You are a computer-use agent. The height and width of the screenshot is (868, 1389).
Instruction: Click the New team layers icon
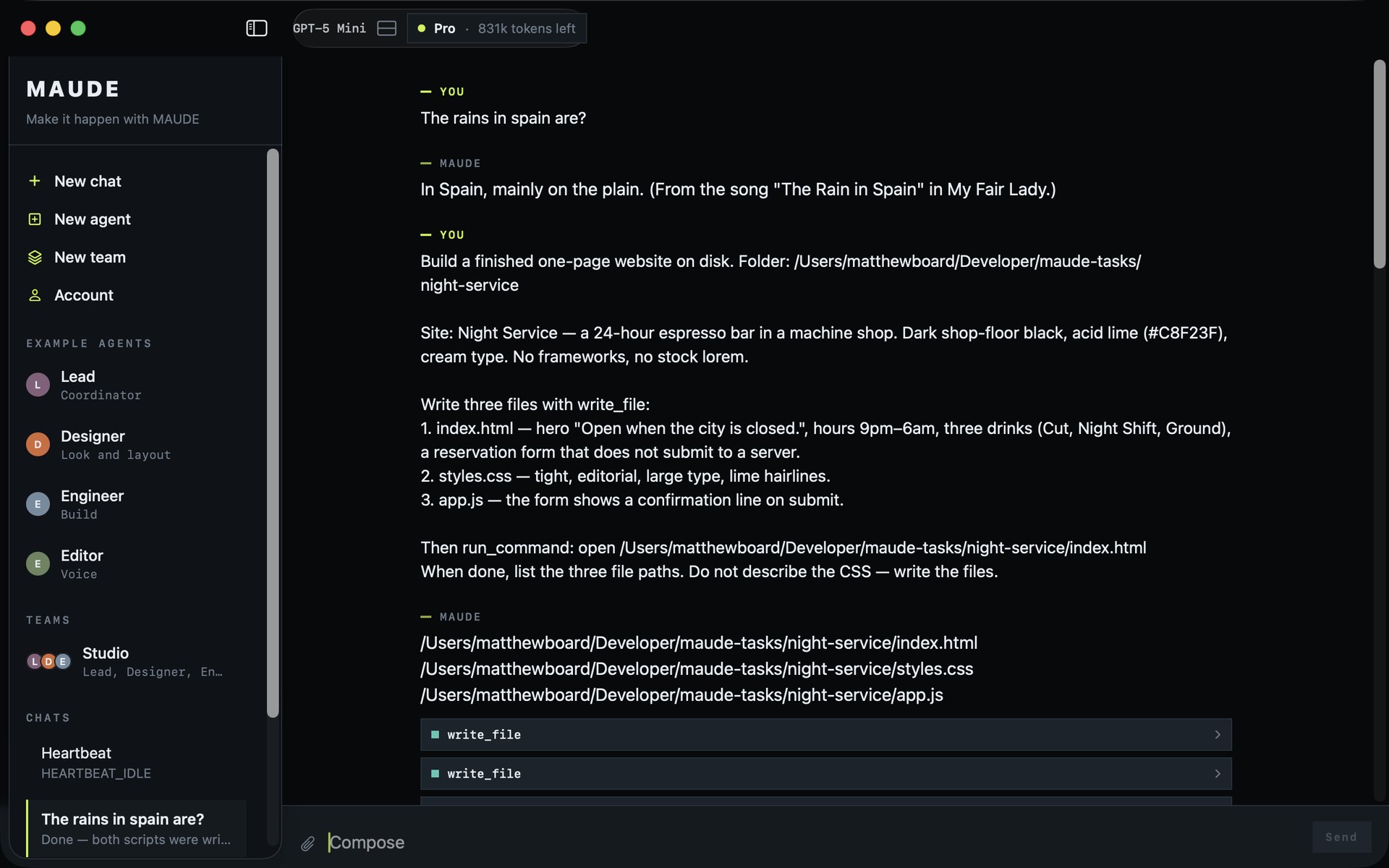coord(34,258)
